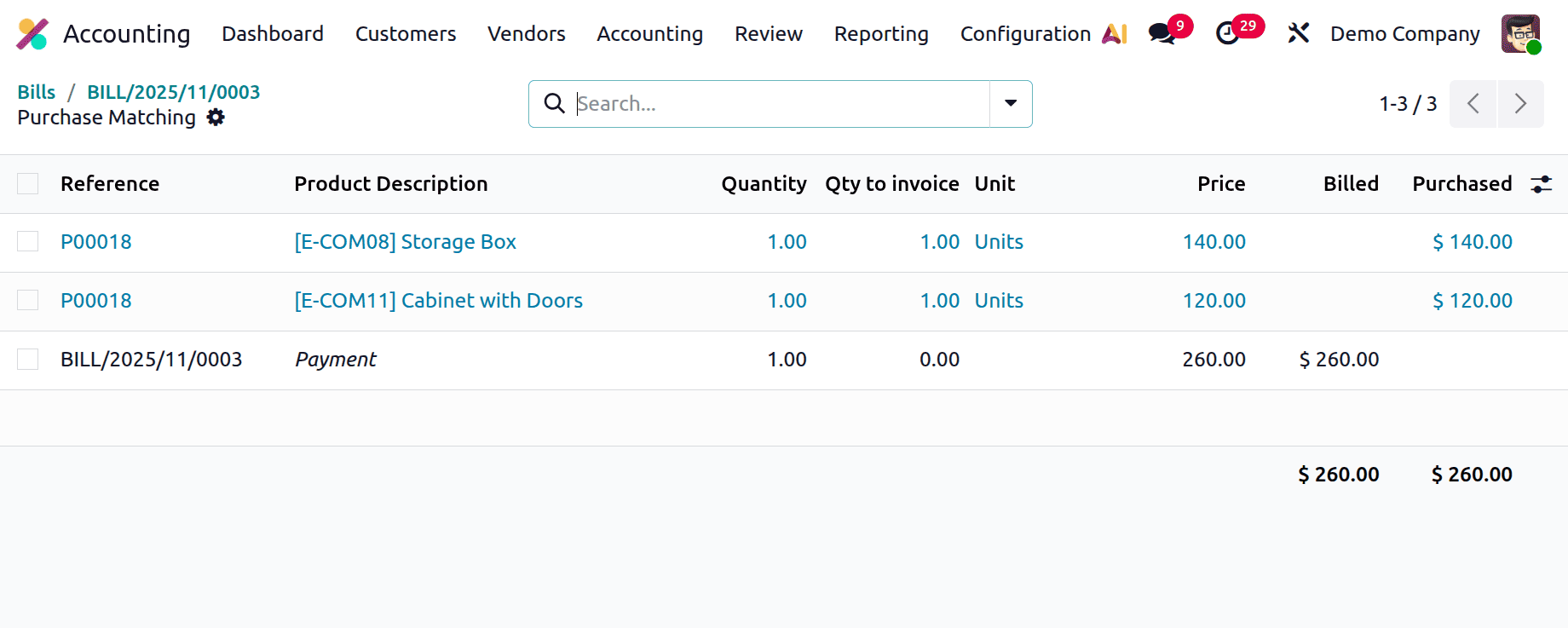Sort by the Purchased column header
Viewport: 1568px width, 628px height.
click(x=1462, y=184)
